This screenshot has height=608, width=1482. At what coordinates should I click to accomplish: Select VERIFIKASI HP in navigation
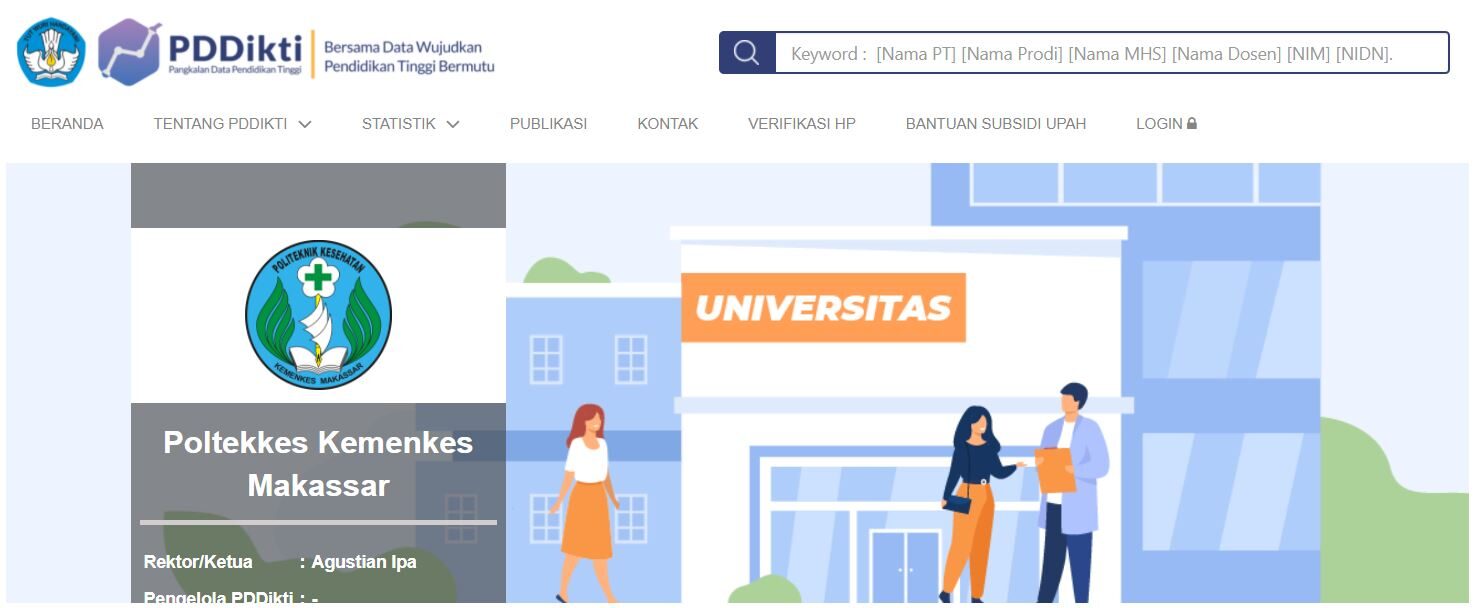(x=802, y=124)
